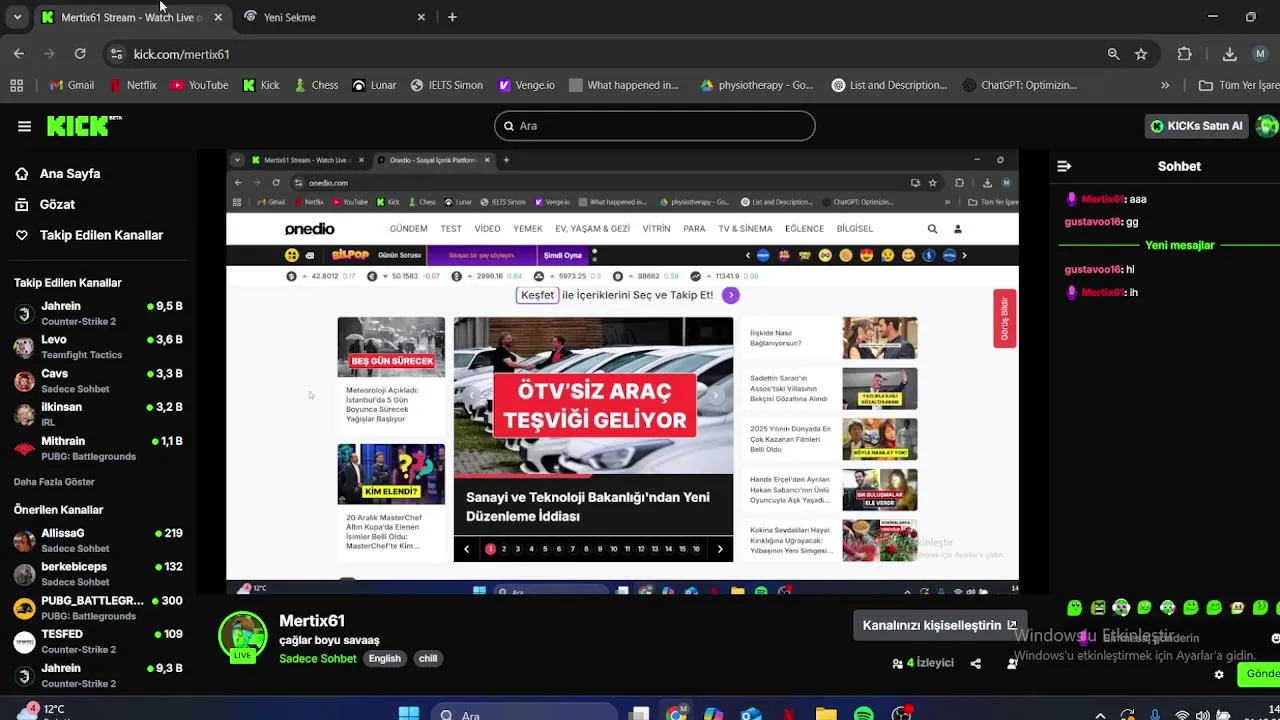Click the chill tag

pyautogui.click(x=428, y=658)
